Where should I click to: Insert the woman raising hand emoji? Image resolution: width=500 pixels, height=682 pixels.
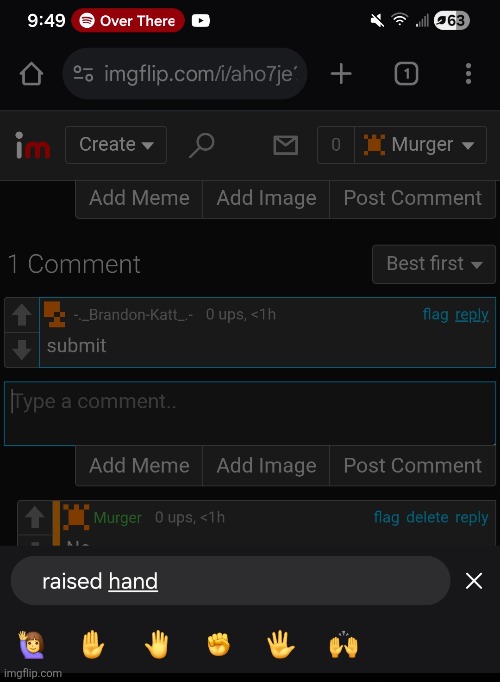(31, 645)
